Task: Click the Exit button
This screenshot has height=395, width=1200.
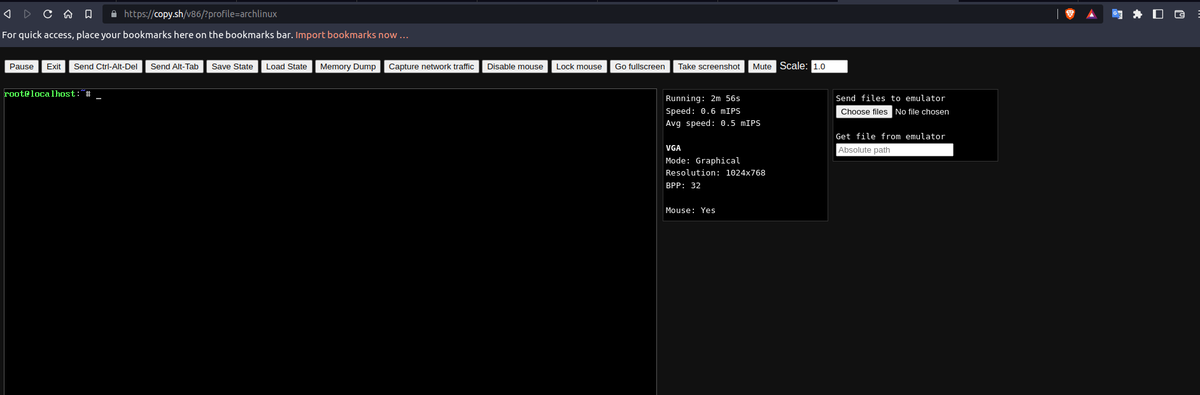Action: pos(55,67)
